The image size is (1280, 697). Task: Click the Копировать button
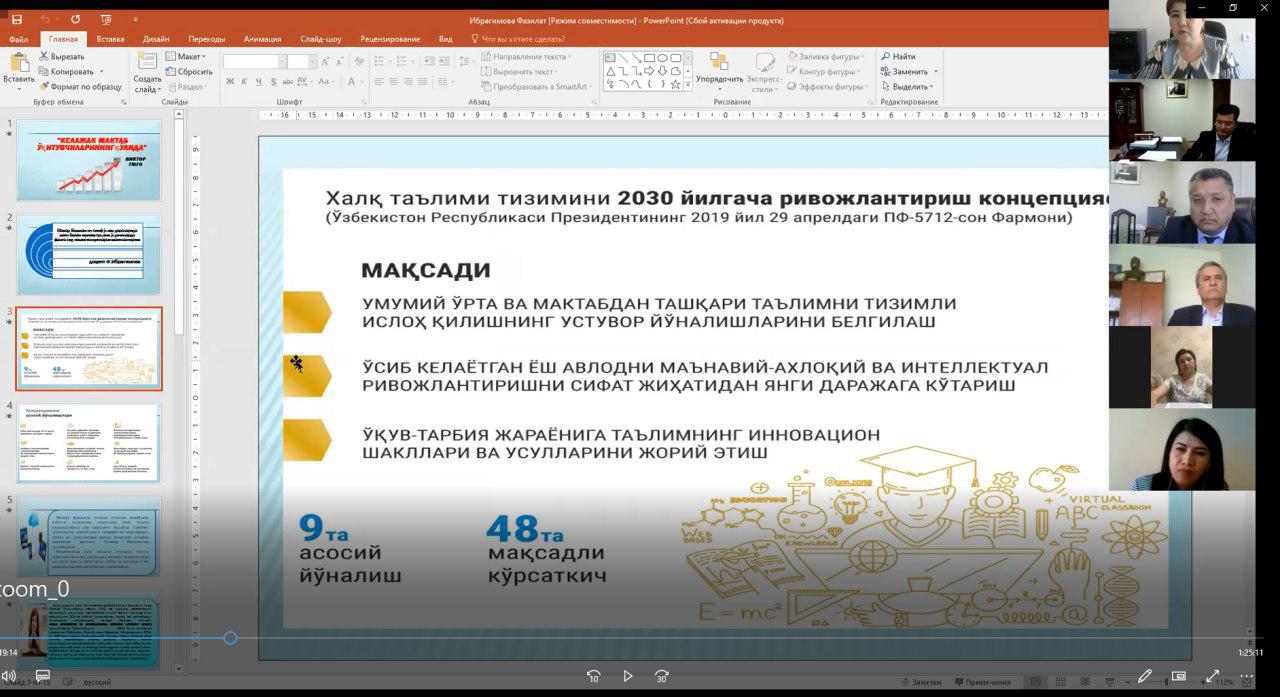pyautogui.click(x=68, y=72)
